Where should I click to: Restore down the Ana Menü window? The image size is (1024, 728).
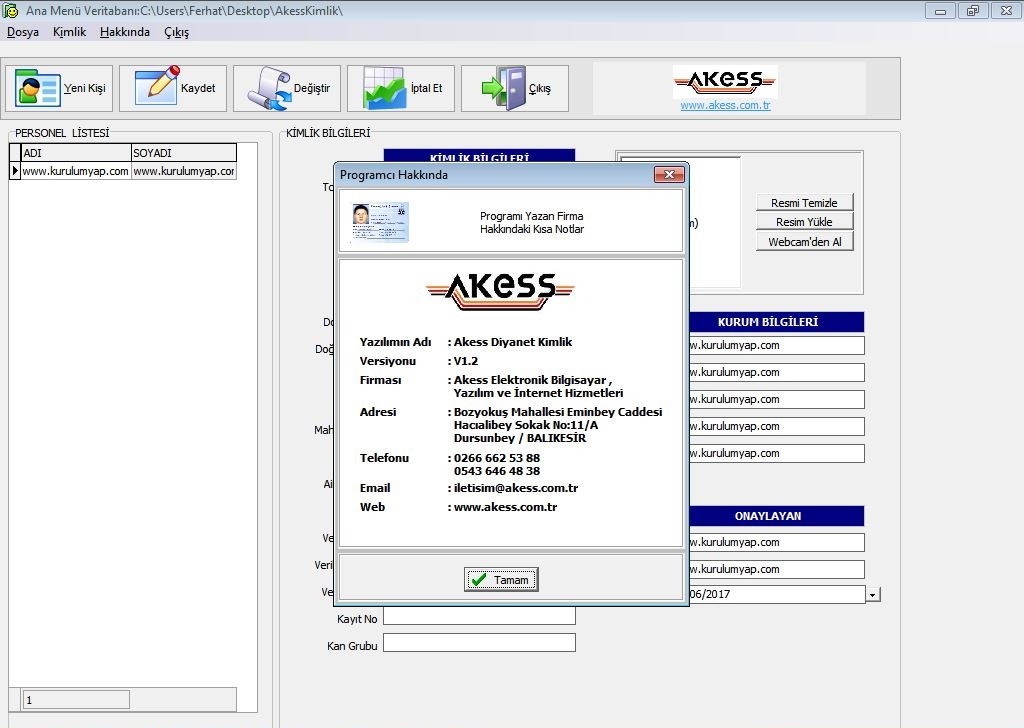coord(973,10)
